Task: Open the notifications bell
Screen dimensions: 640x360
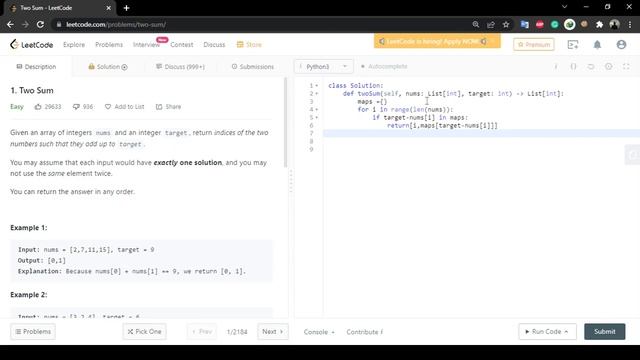Action: [x=597, y=44]
